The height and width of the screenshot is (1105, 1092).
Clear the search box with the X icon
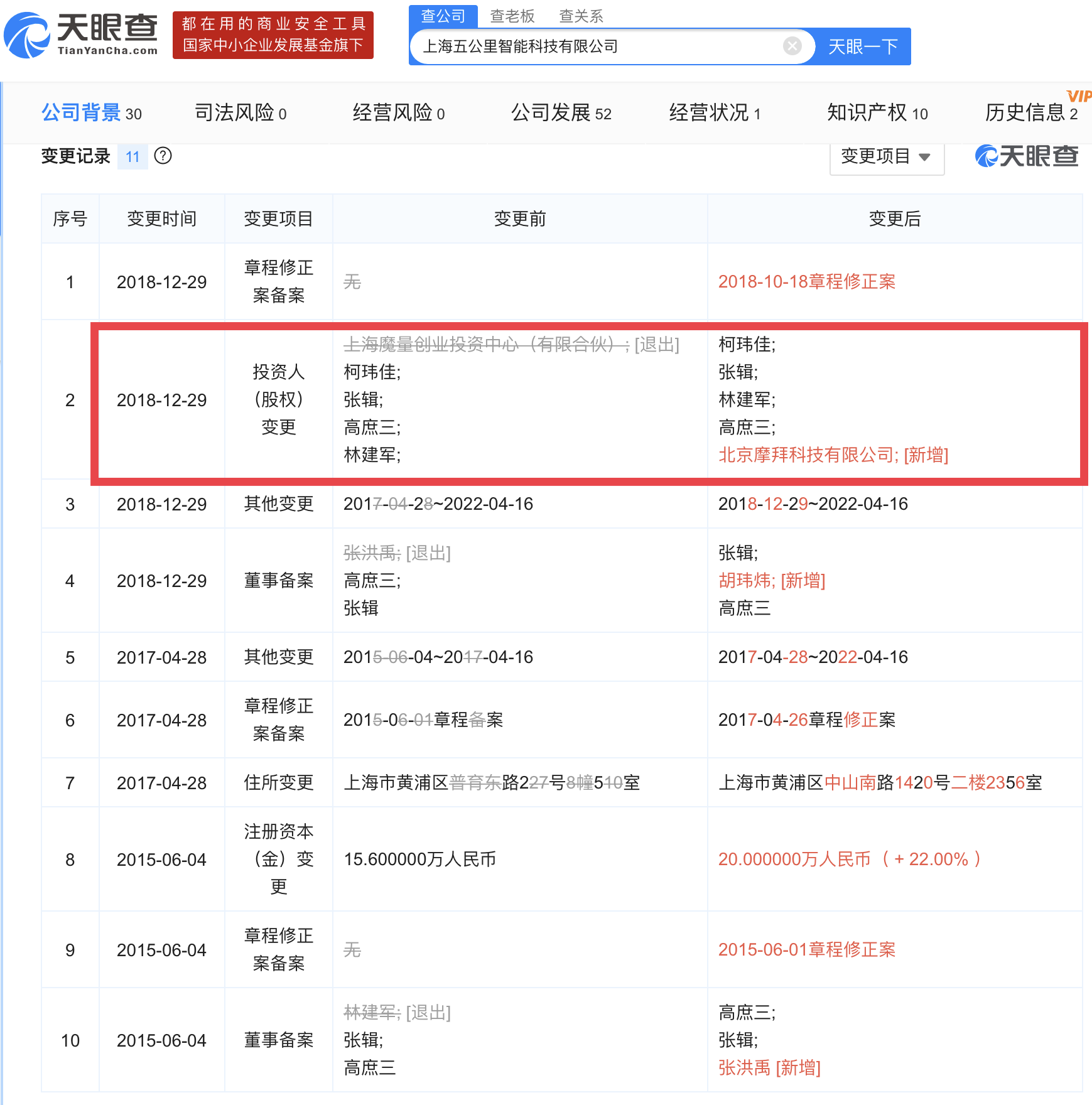pos(792,46)
